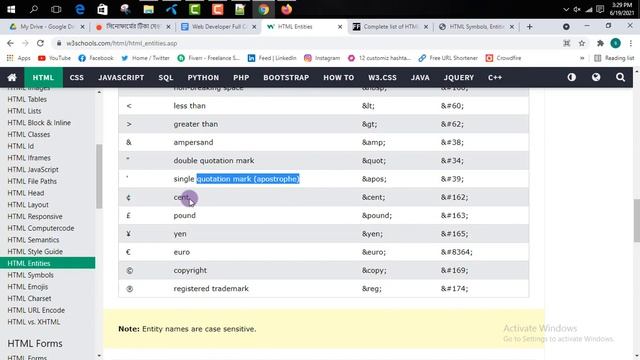Click the &#162; entity number cell
Viewport: 640px width, 360px height.
point(454,197)
